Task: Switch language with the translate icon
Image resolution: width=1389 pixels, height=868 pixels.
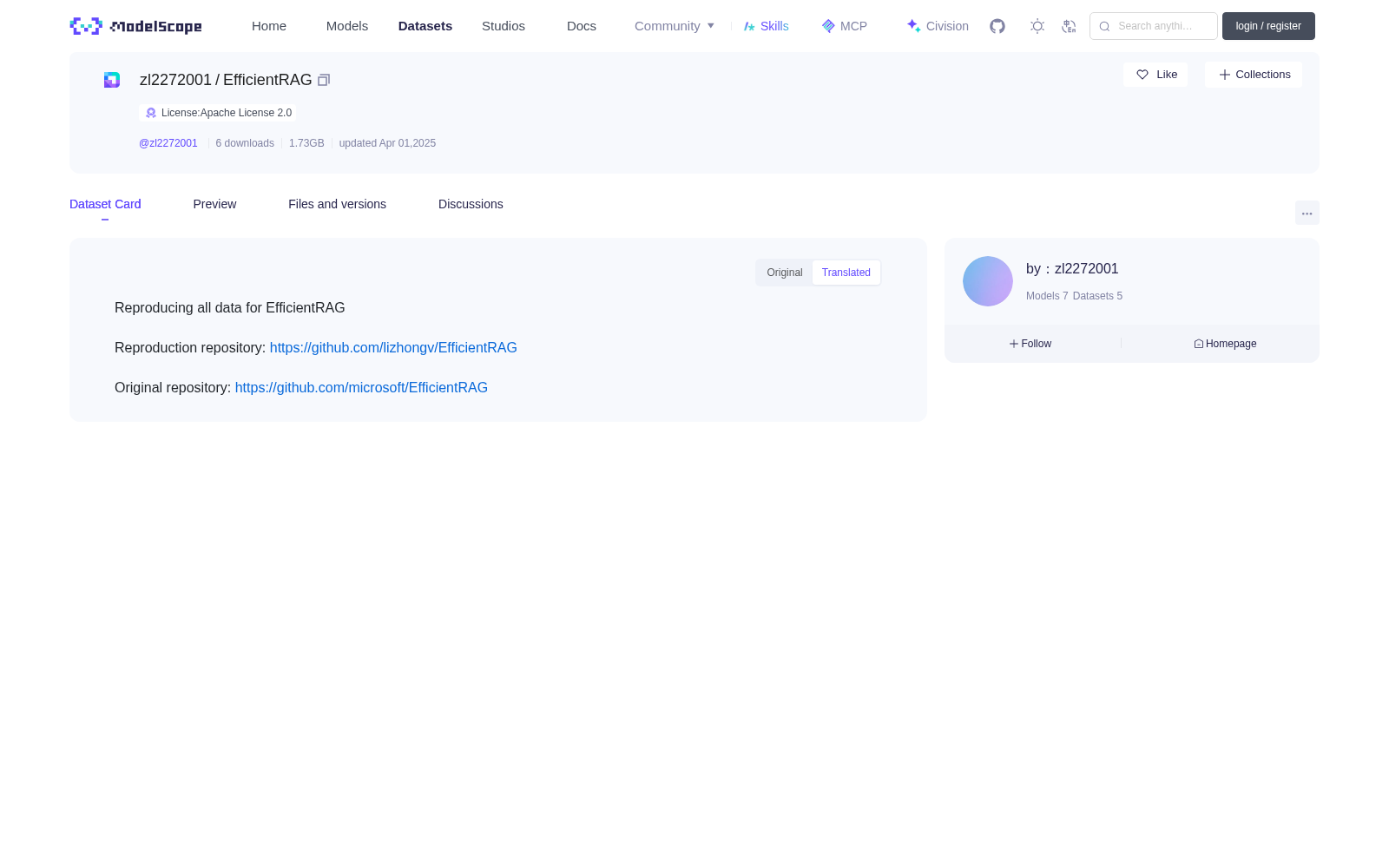Action: point(1069,26)
